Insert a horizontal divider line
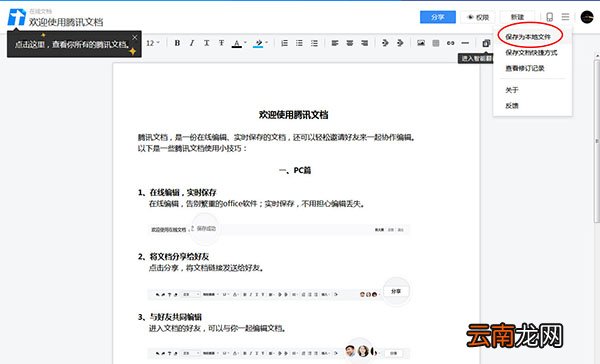This screenshot has width=600, height=364. [465, 43]
